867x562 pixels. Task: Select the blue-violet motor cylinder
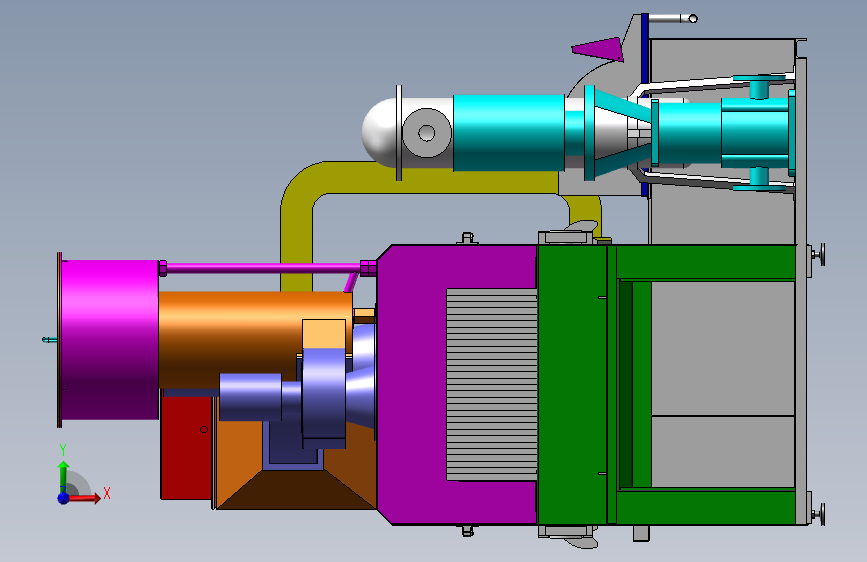pos(250,397)
